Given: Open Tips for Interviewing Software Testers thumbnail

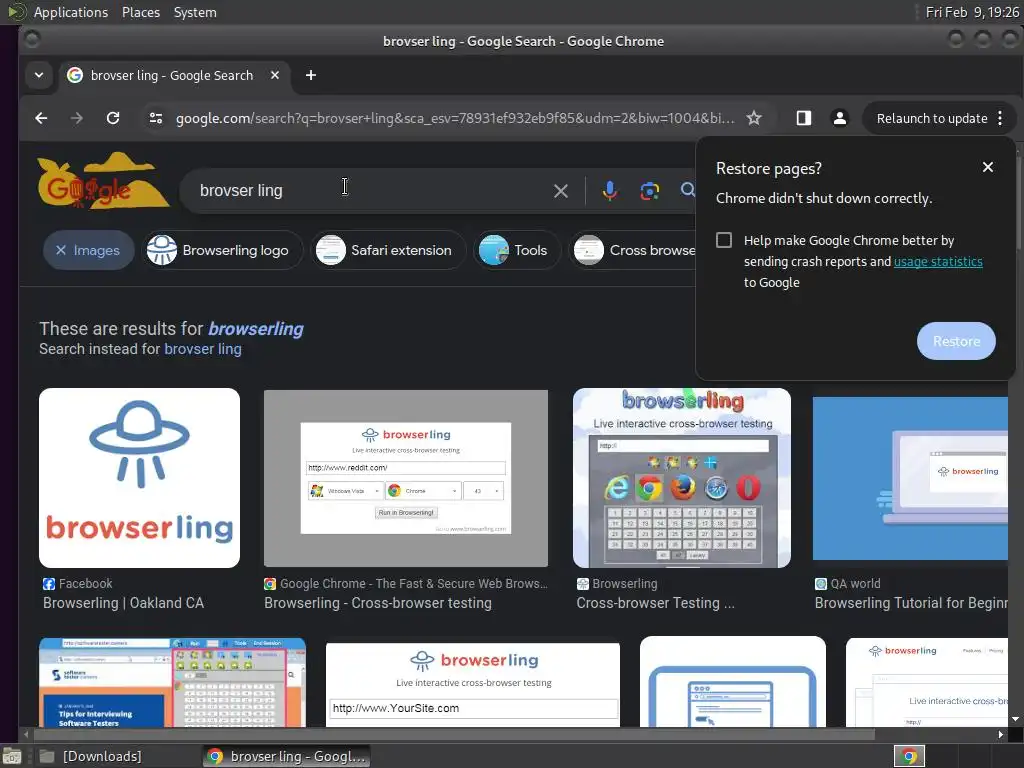Looking at the screenshot, I should pyautogui.click(x=172, y=682).
